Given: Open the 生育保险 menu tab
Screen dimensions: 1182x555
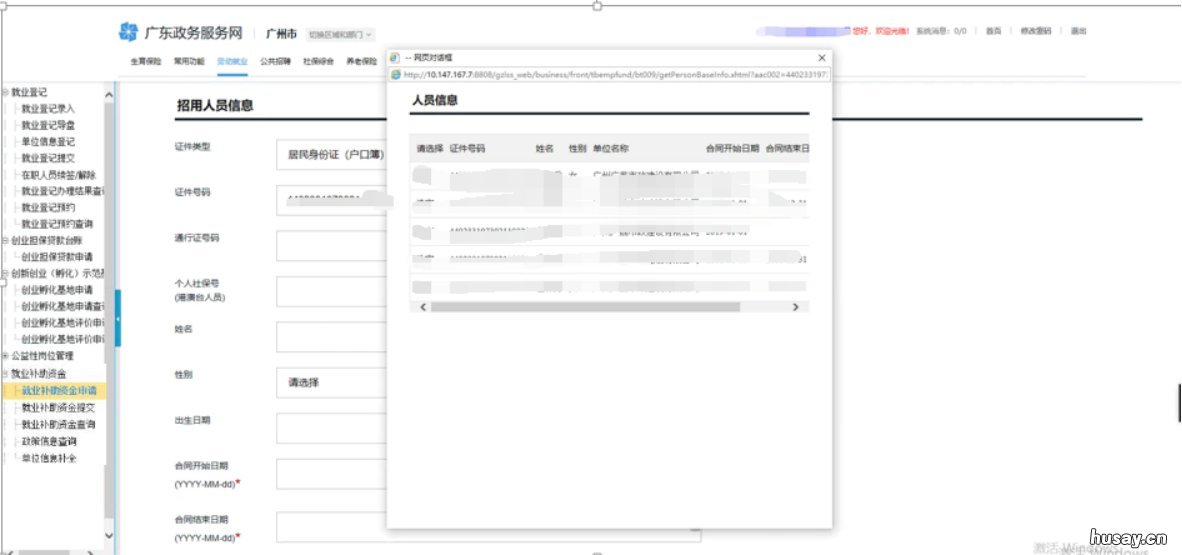Looking at the screenshot, I should click(145, 62).
